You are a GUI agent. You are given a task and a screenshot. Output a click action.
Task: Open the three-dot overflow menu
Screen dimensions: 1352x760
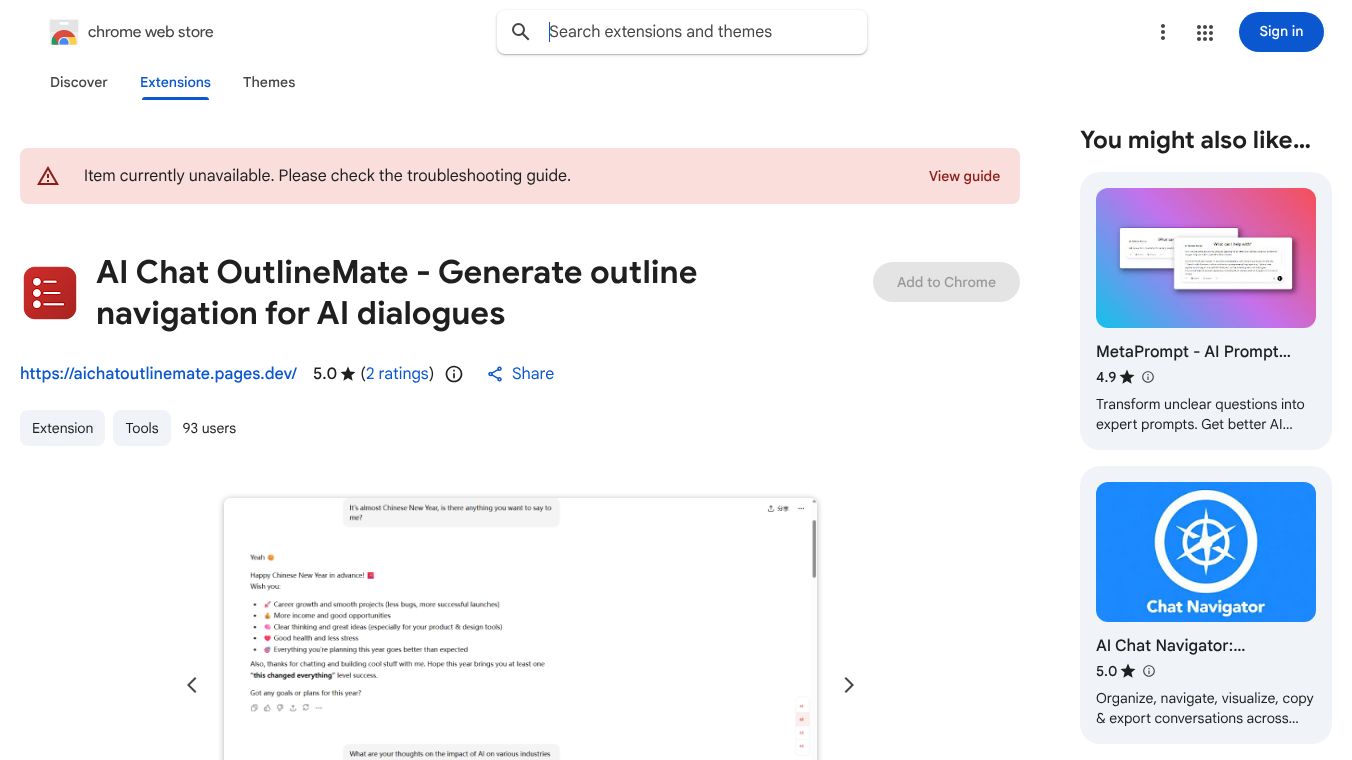(x=1162, y=31)
